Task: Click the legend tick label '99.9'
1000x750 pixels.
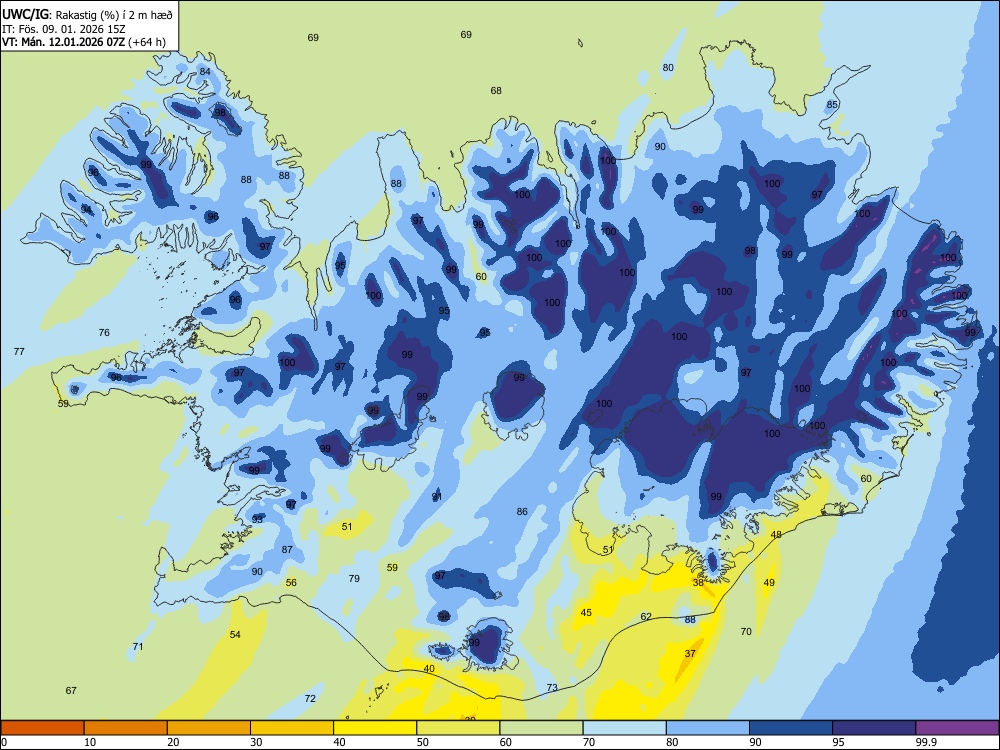Action: pyautogui.click(x=926, y=742)
